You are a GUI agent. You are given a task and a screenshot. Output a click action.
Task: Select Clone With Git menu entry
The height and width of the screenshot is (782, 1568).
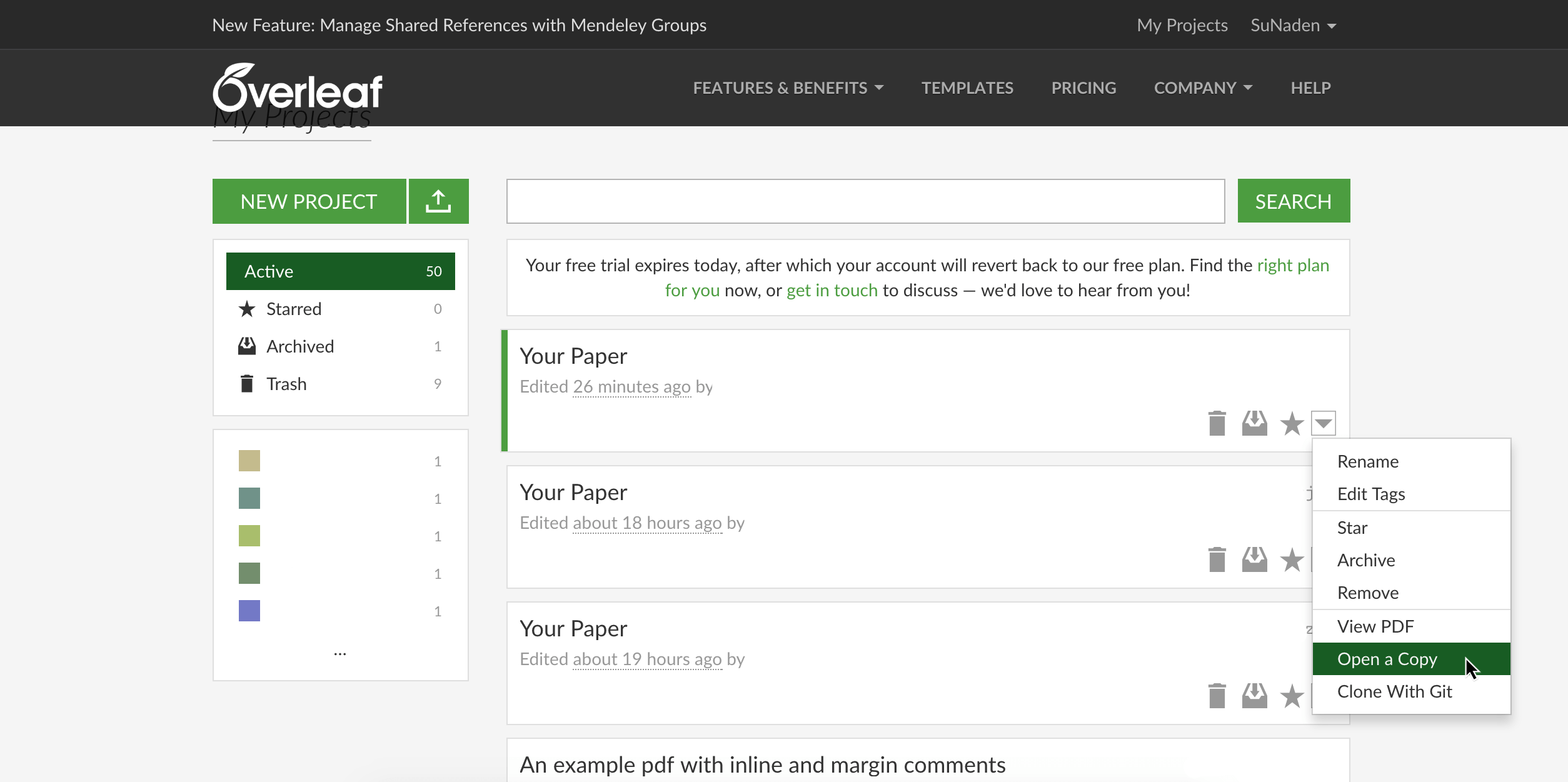click(x=1394, y=691)
